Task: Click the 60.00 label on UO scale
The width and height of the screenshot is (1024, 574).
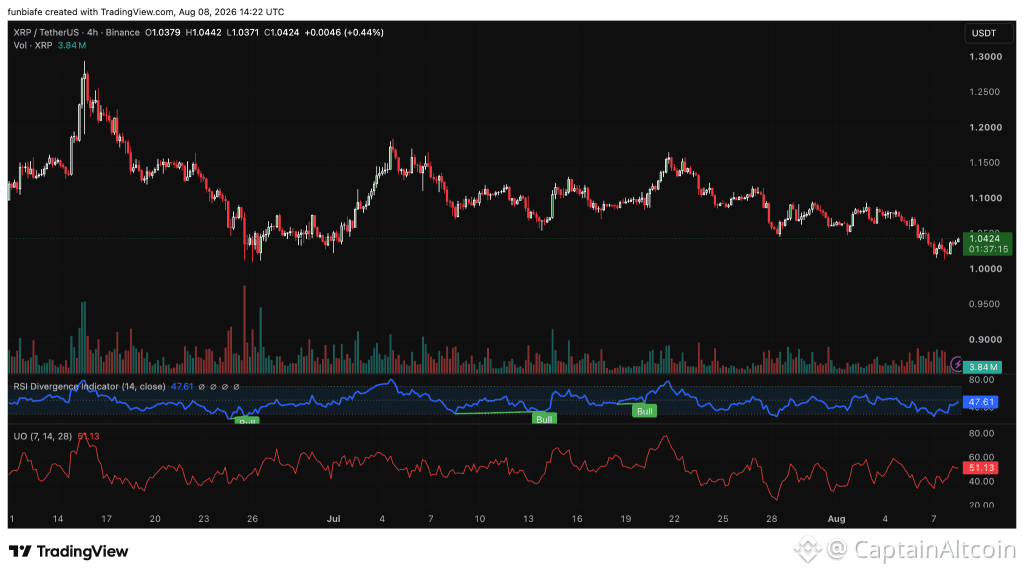Action: point(982,457)
